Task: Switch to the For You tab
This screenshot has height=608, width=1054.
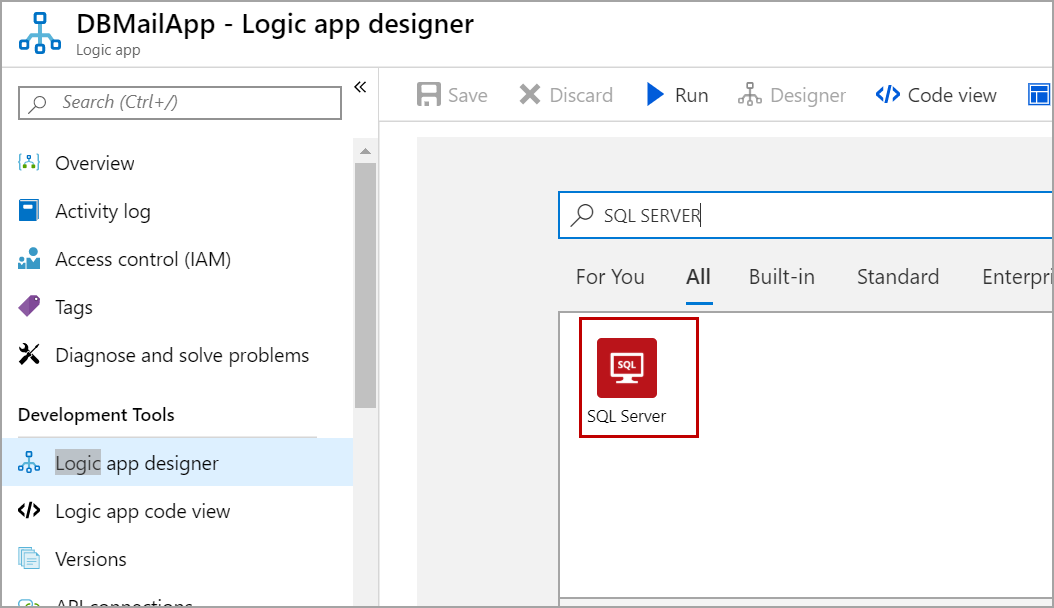Action: [610, 277]
